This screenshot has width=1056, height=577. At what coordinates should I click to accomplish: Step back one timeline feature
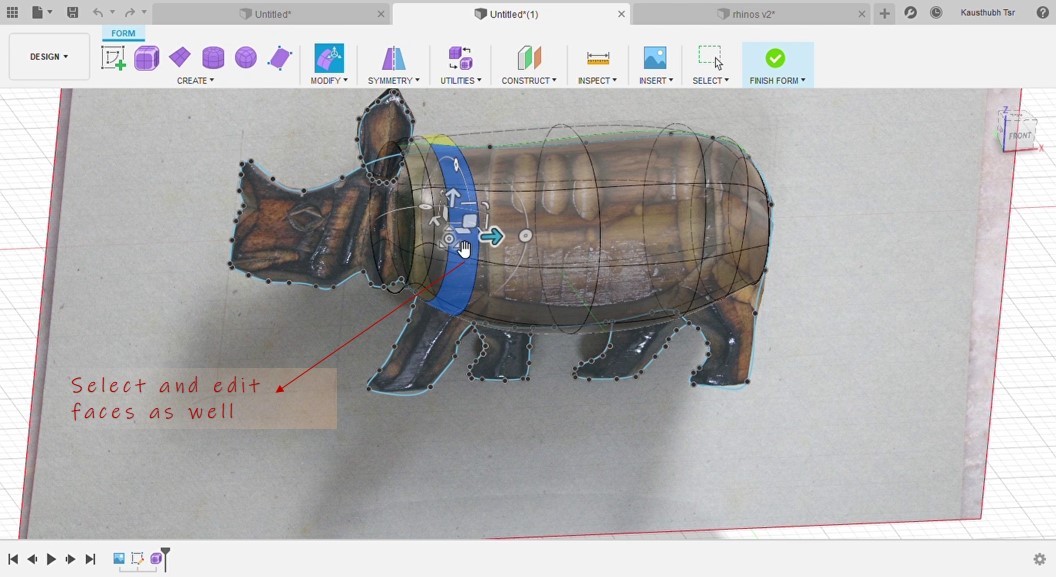tap(32, 559)
